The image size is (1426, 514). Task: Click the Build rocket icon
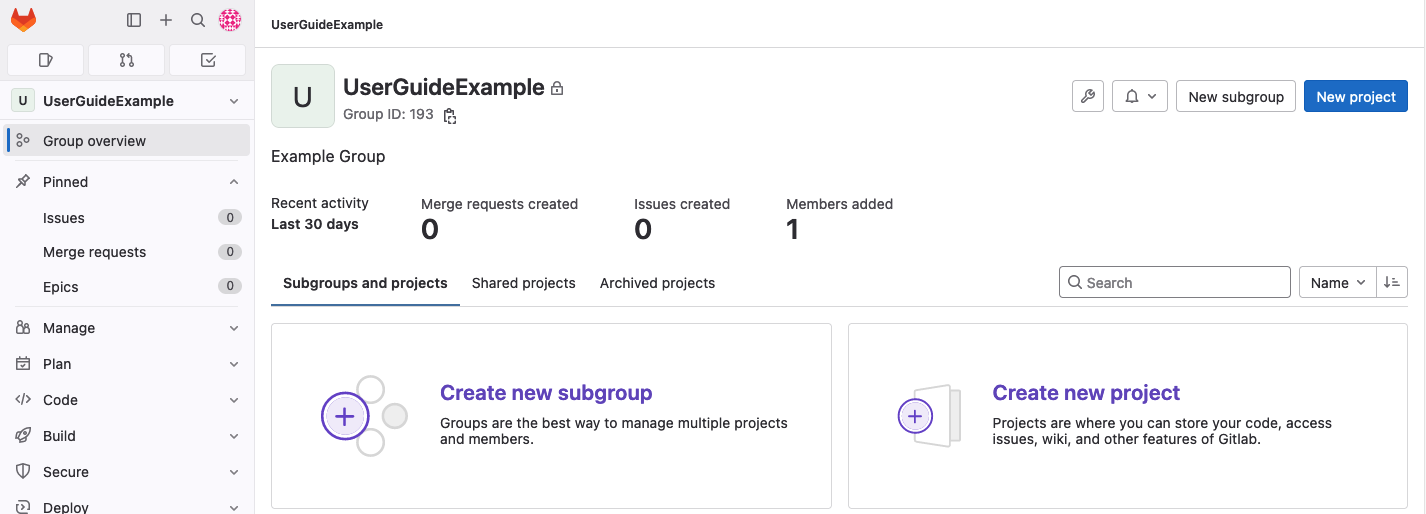pos(22,436)
